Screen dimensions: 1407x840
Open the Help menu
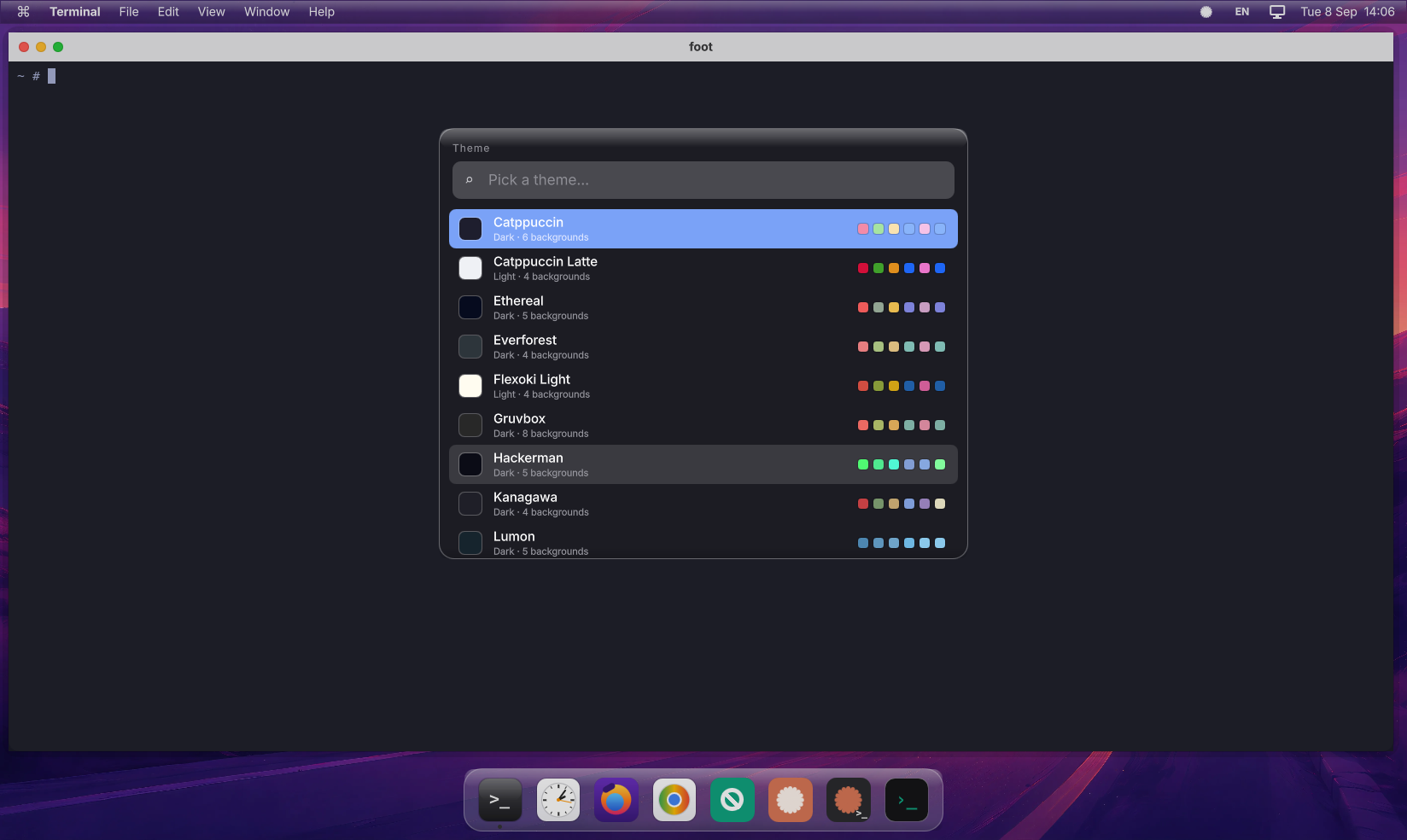(322, 12)
